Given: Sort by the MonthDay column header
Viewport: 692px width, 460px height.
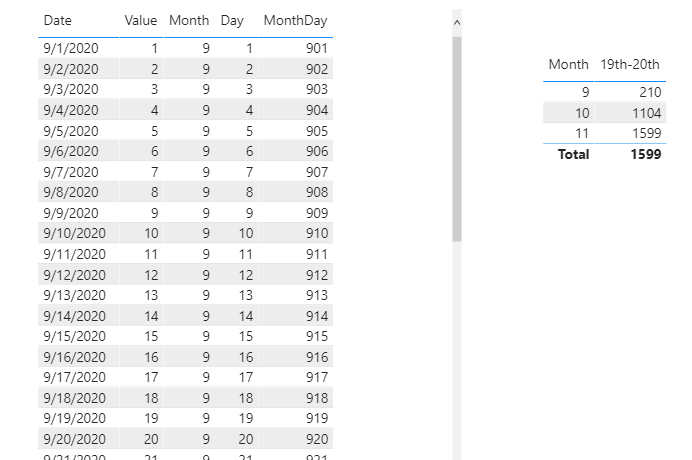Looking at the screenshot, I should click(295, 20).
